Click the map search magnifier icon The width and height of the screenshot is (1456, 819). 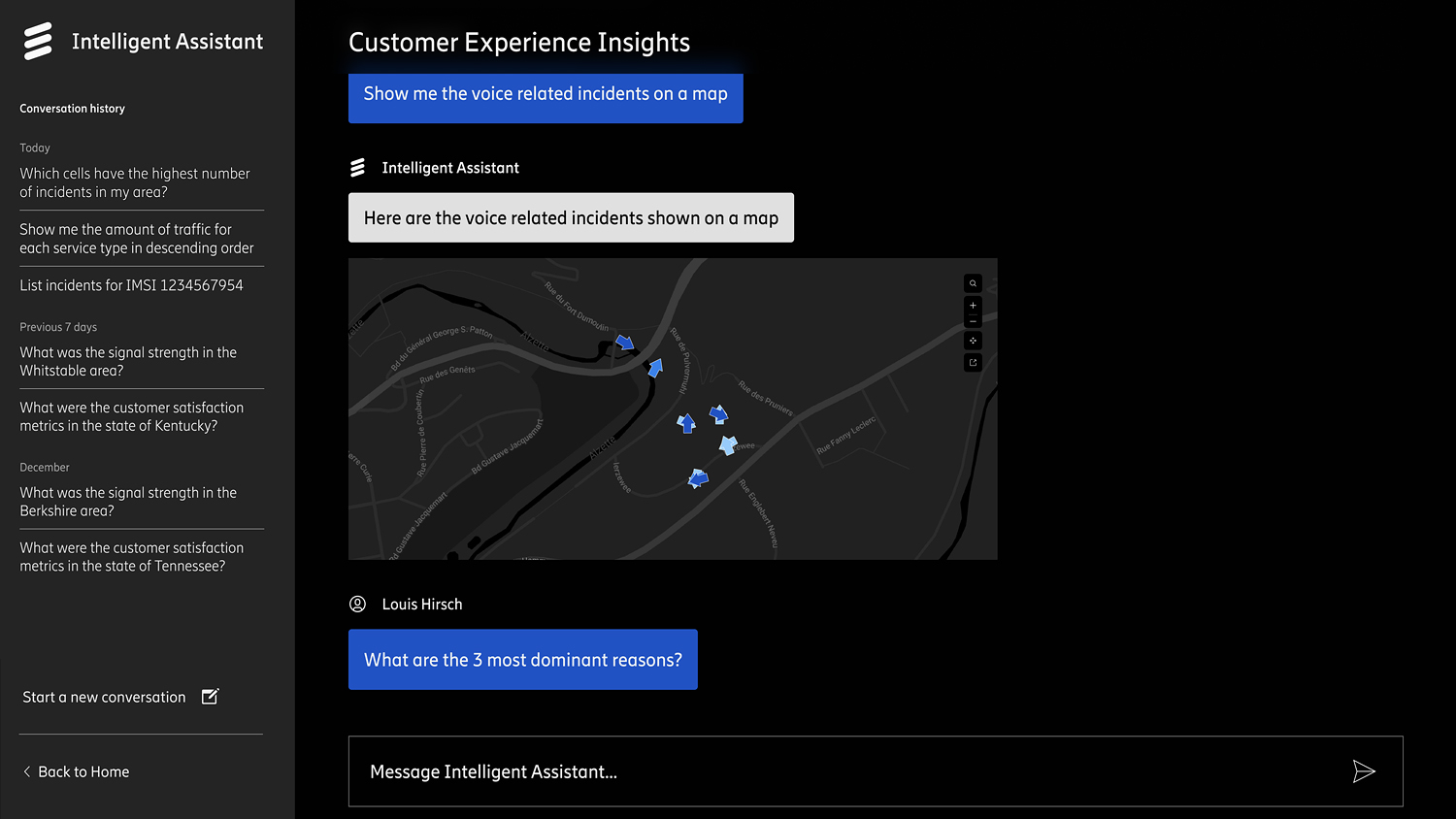(x=973, y=283)
